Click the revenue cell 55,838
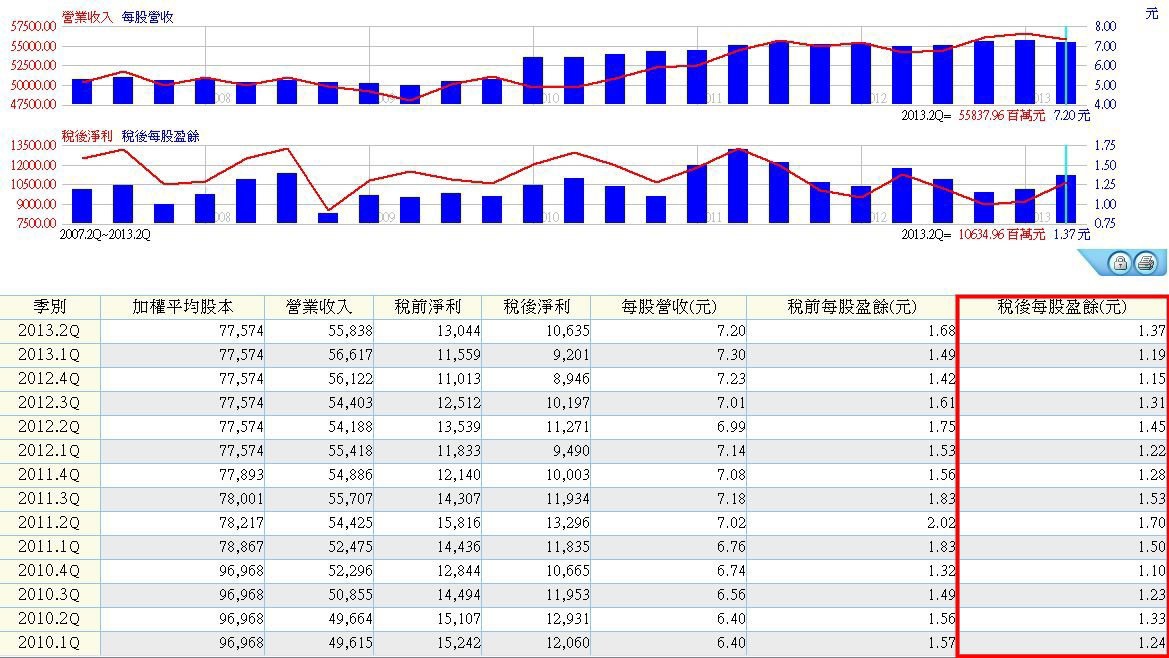This screenshot has width=1169, height=658. pyautogui.click(x=319, y=330)
